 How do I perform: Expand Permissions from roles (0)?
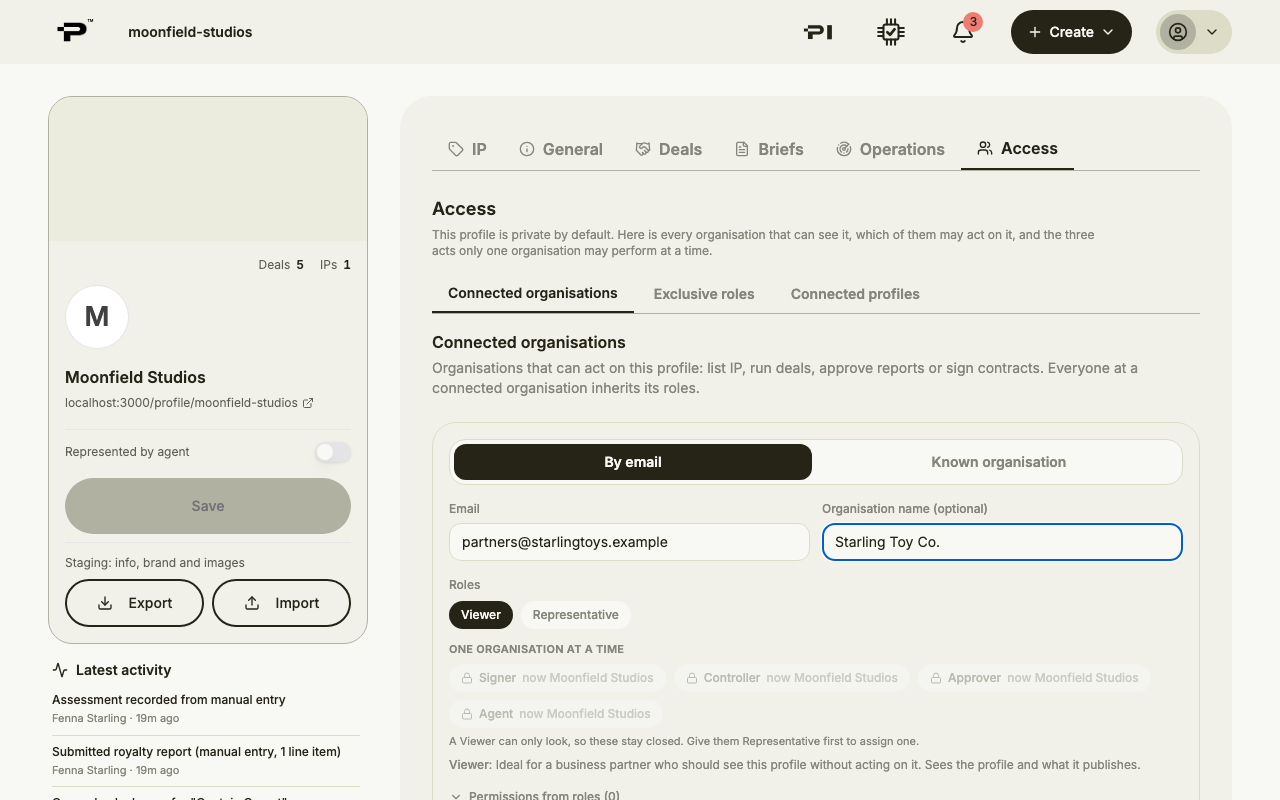(x=535, y=796)
